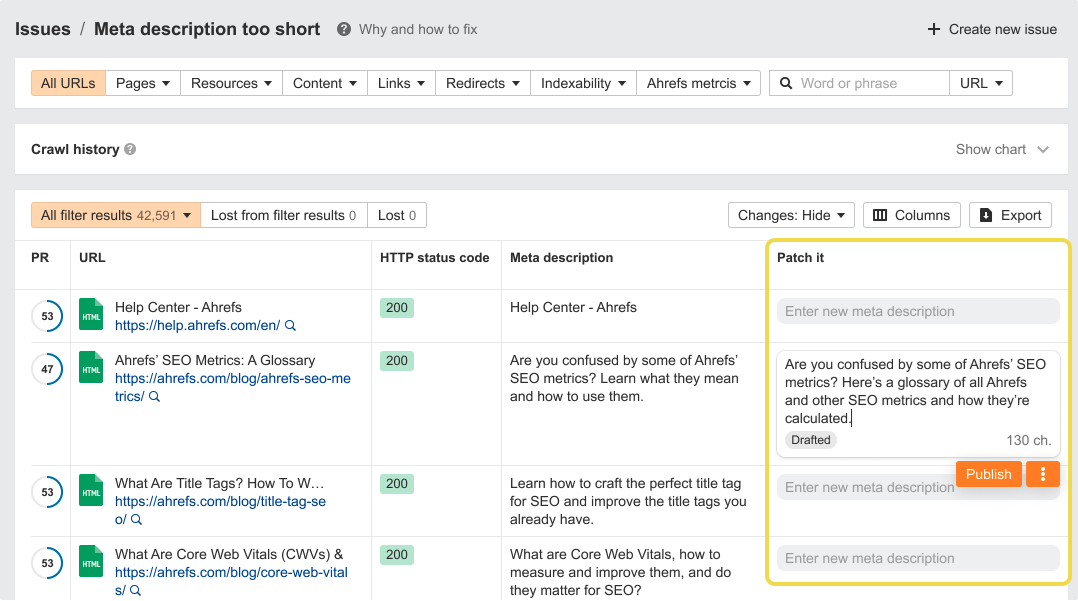
Task: Click 'Help Center - Ahrefs' meta description cell
Action: 573,307
